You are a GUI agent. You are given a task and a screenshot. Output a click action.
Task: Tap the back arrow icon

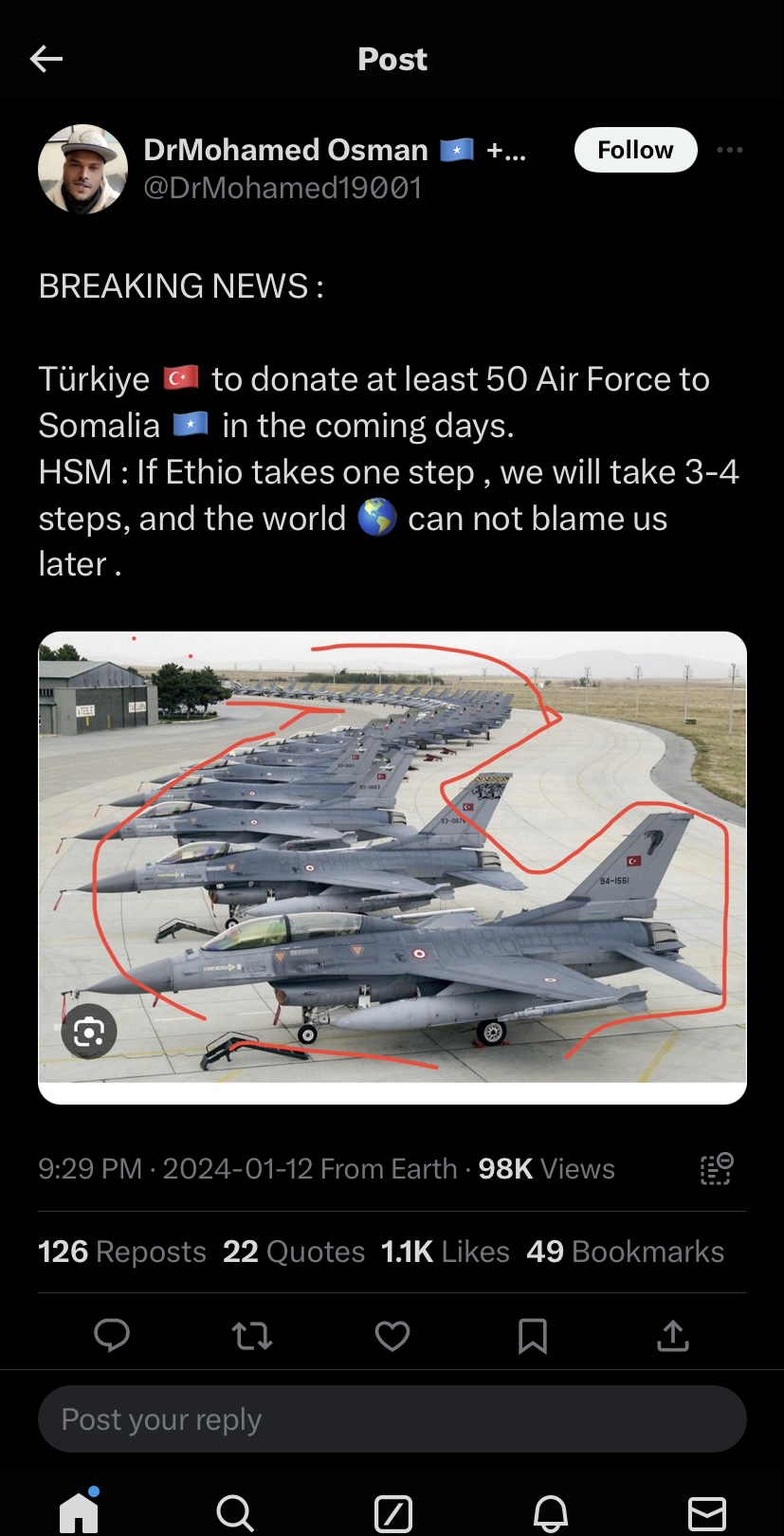click(46, 59)
